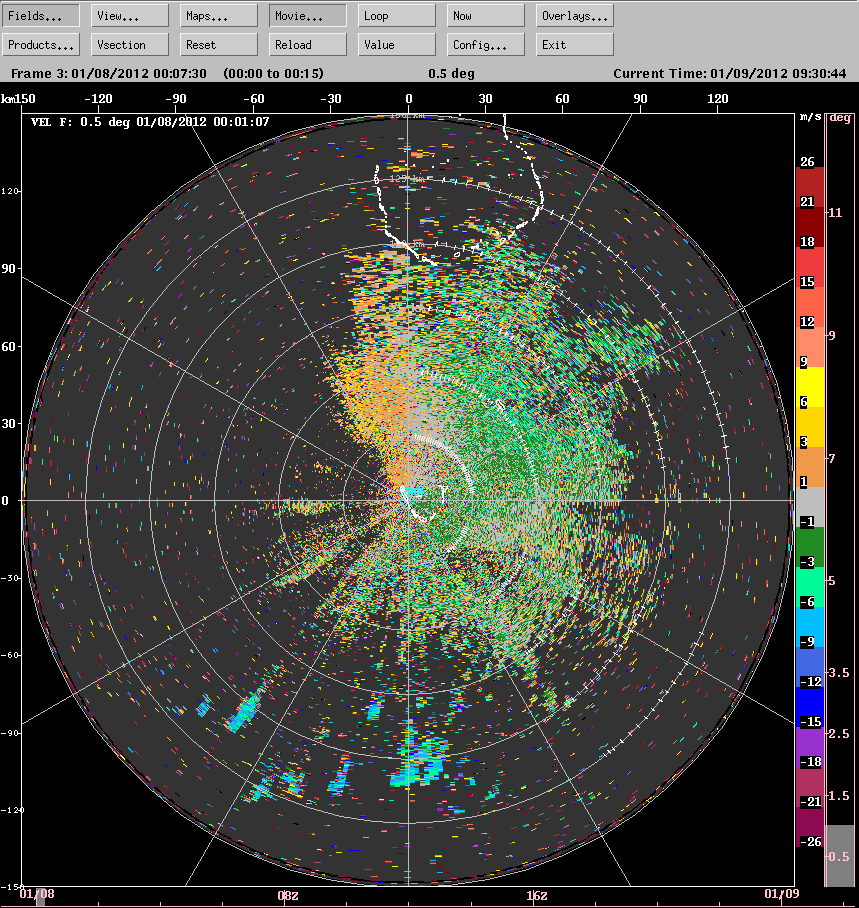Image resolution: width=859 pixels, height=908 pixels.
Task: Click the 01/09 end of timeline
Action: pos(781,894)
